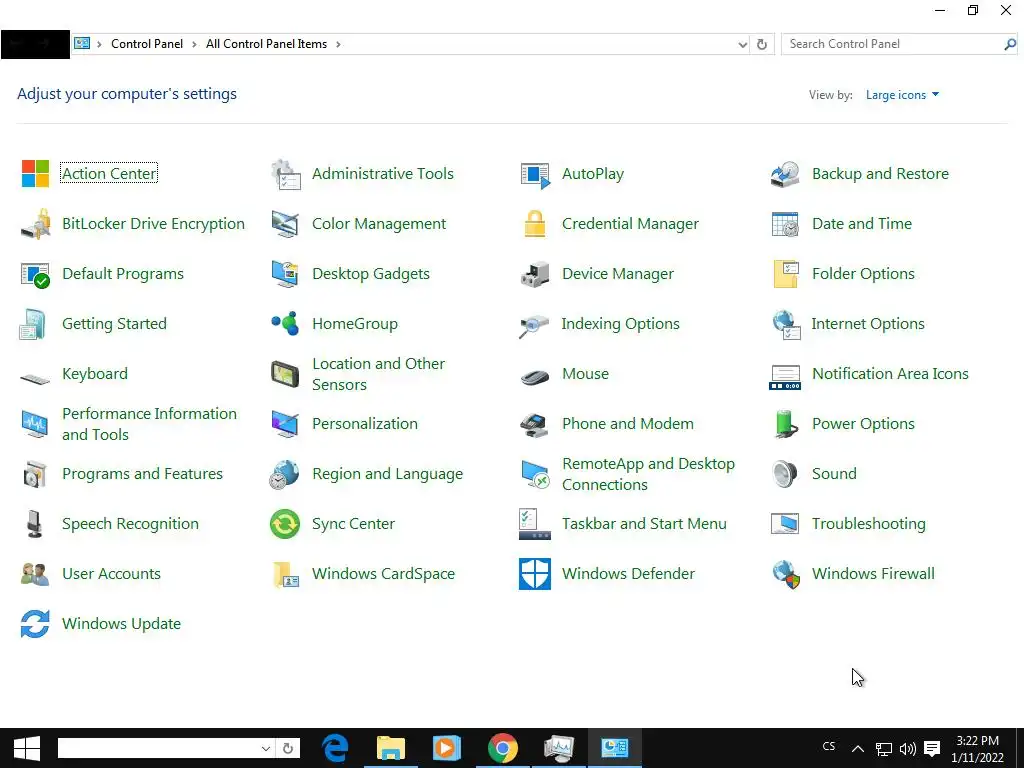Screen dimensions: 1024x768
Task: Select All Control Panel Items breadcrumb
Action: [x=266, y=44]
